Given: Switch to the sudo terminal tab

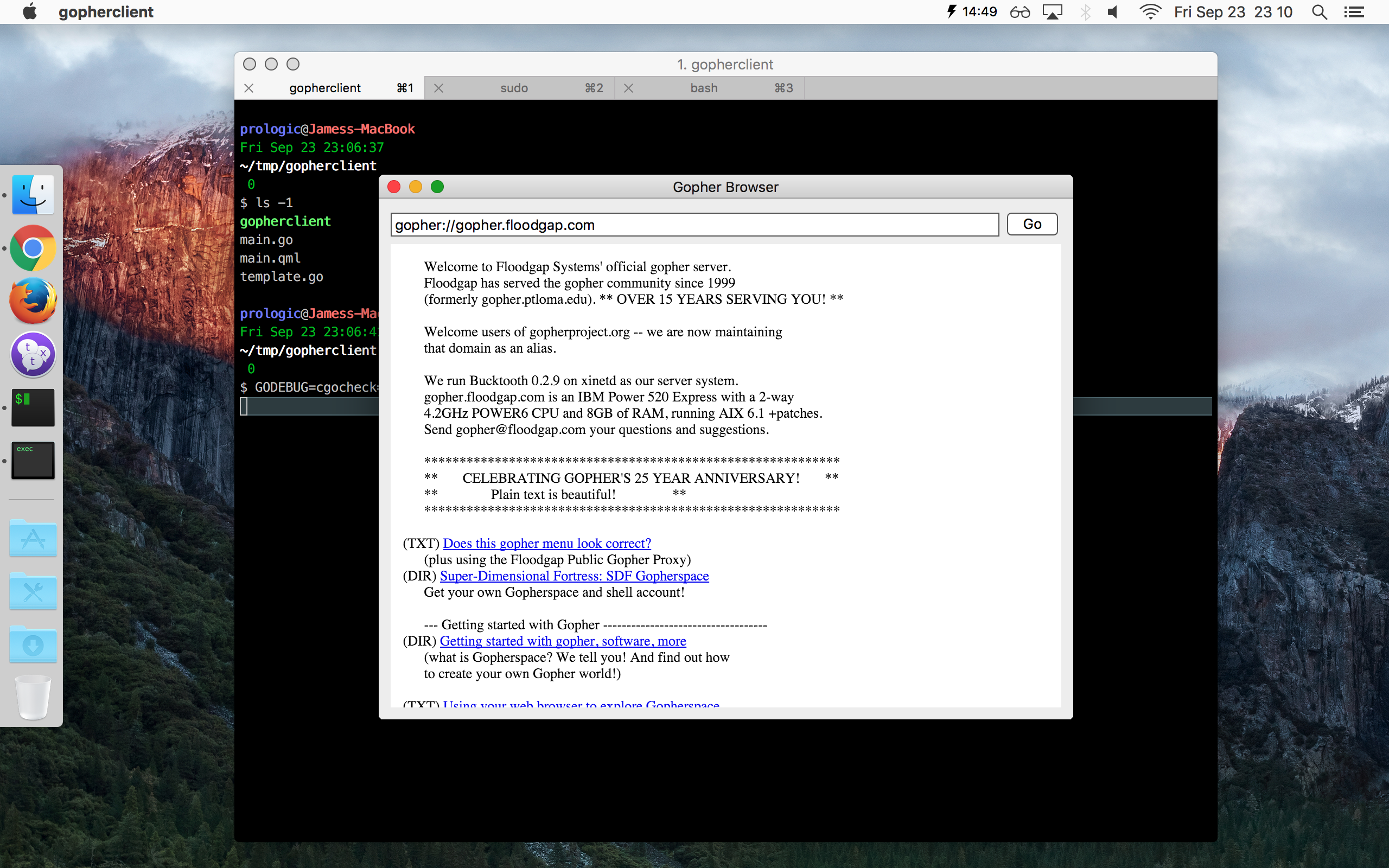Looking at the screenshot, I should click(519, 88).
